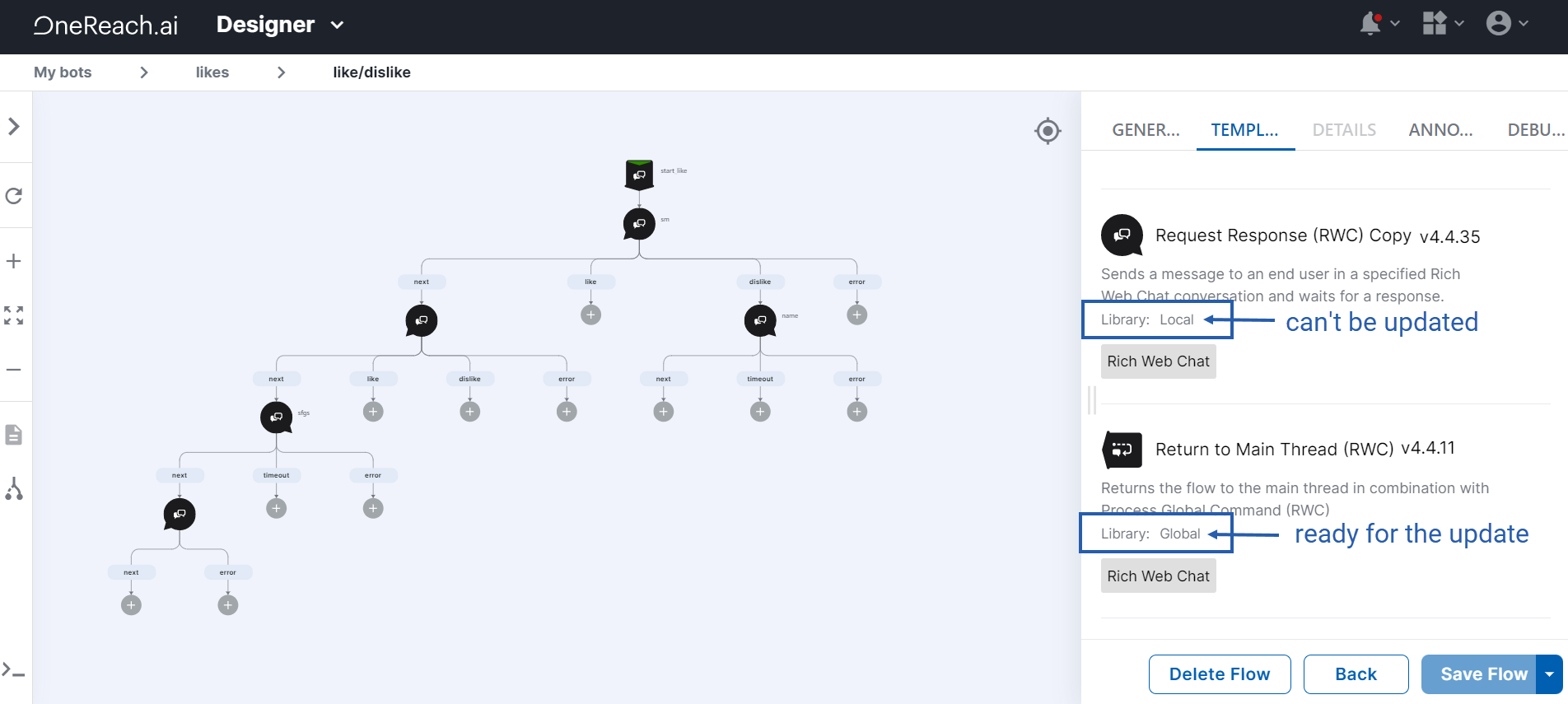
Task: Click the Delete Flow button
Action: click(1220, 674)
